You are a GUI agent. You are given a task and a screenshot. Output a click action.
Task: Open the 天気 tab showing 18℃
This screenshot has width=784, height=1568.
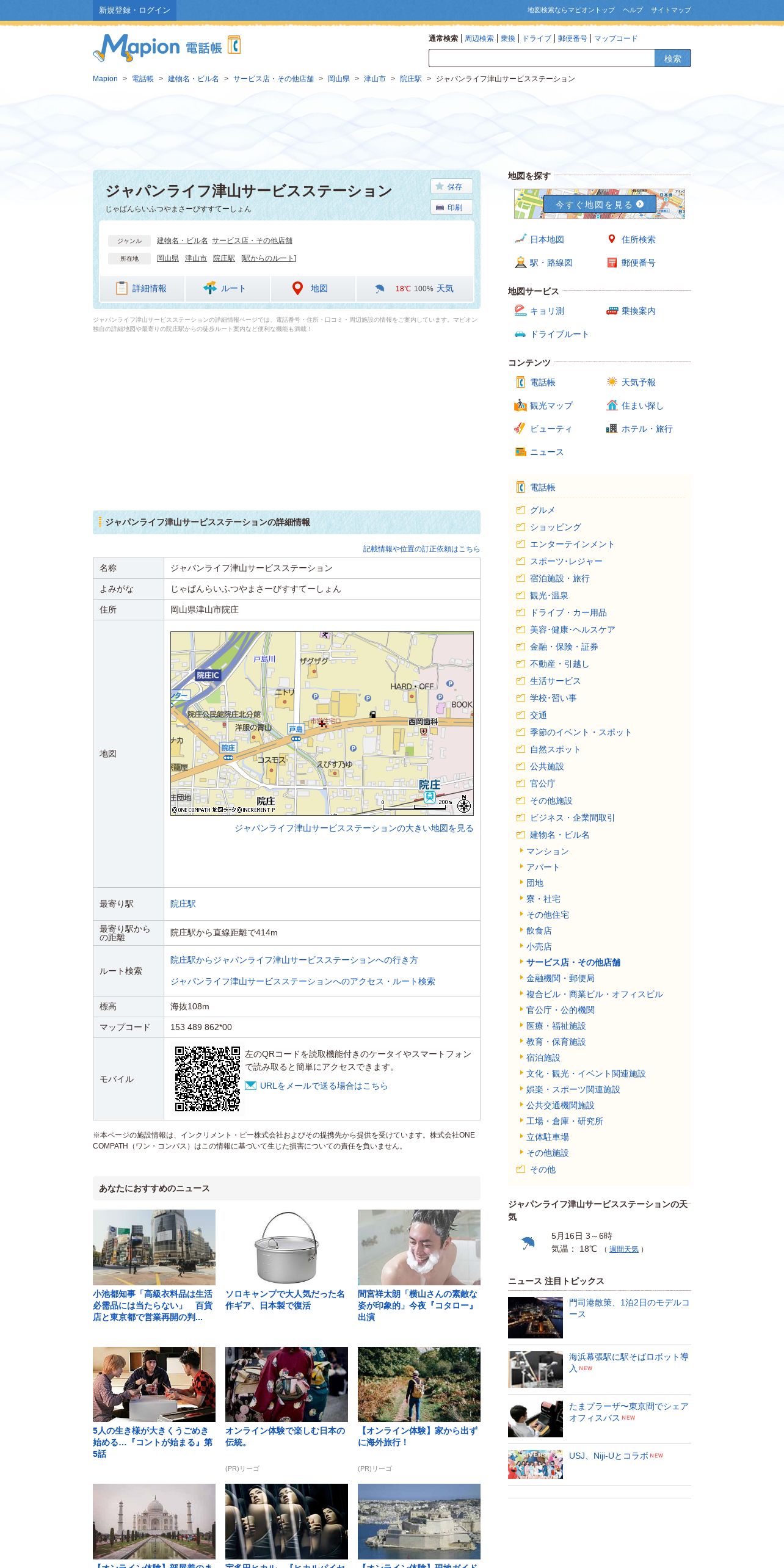[x=415, y=288]
